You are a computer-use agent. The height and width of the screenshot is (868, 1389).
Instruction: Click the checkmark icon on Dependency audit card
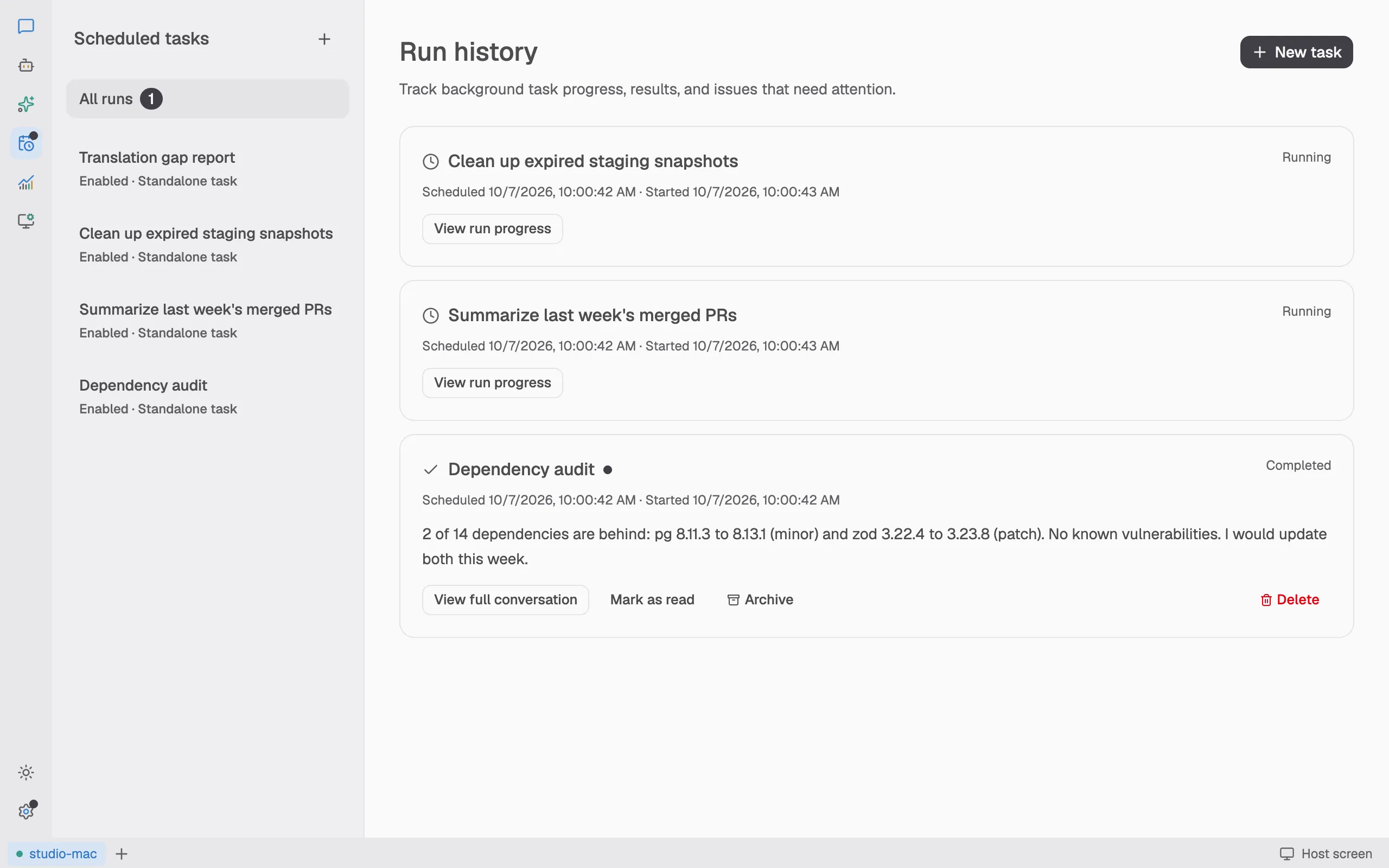coord(430,470)
